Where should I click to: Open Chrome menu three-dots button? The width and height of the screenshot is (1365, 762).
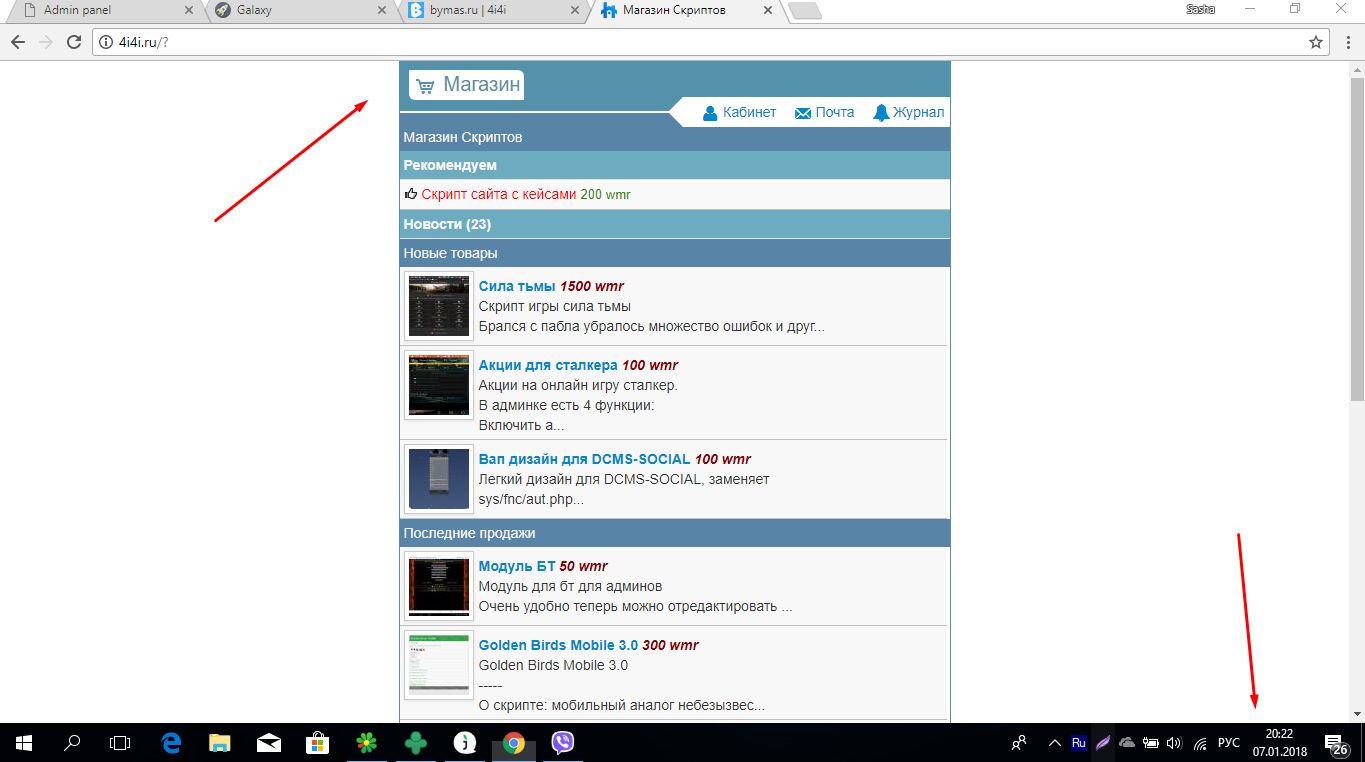1345,42
